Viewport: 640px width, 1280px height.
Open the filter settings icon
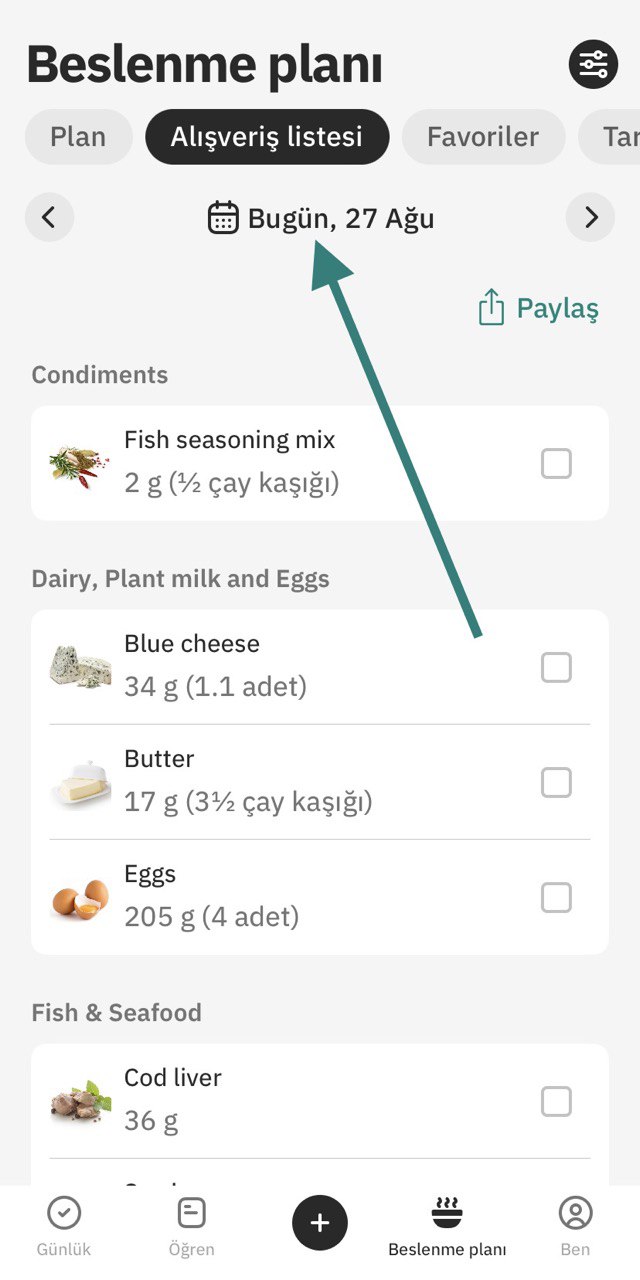coord(594,65)
